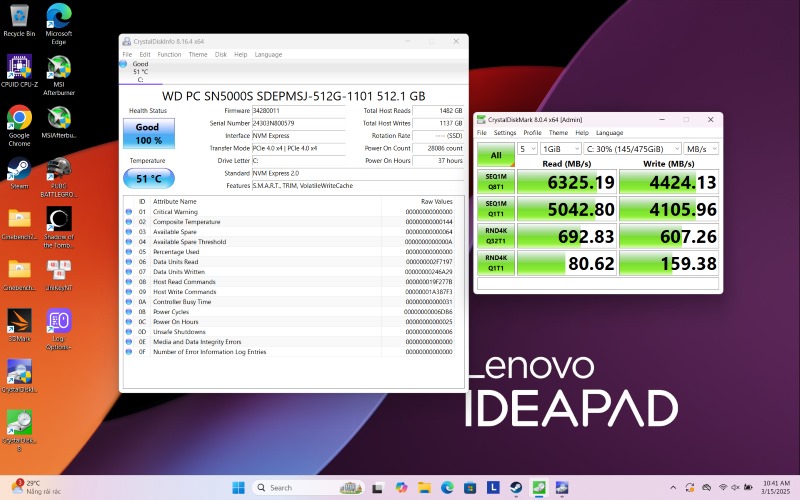Open Theme menu in CrystalDiskInfo
Screen dimensions: 800x500
pos(198,55)
